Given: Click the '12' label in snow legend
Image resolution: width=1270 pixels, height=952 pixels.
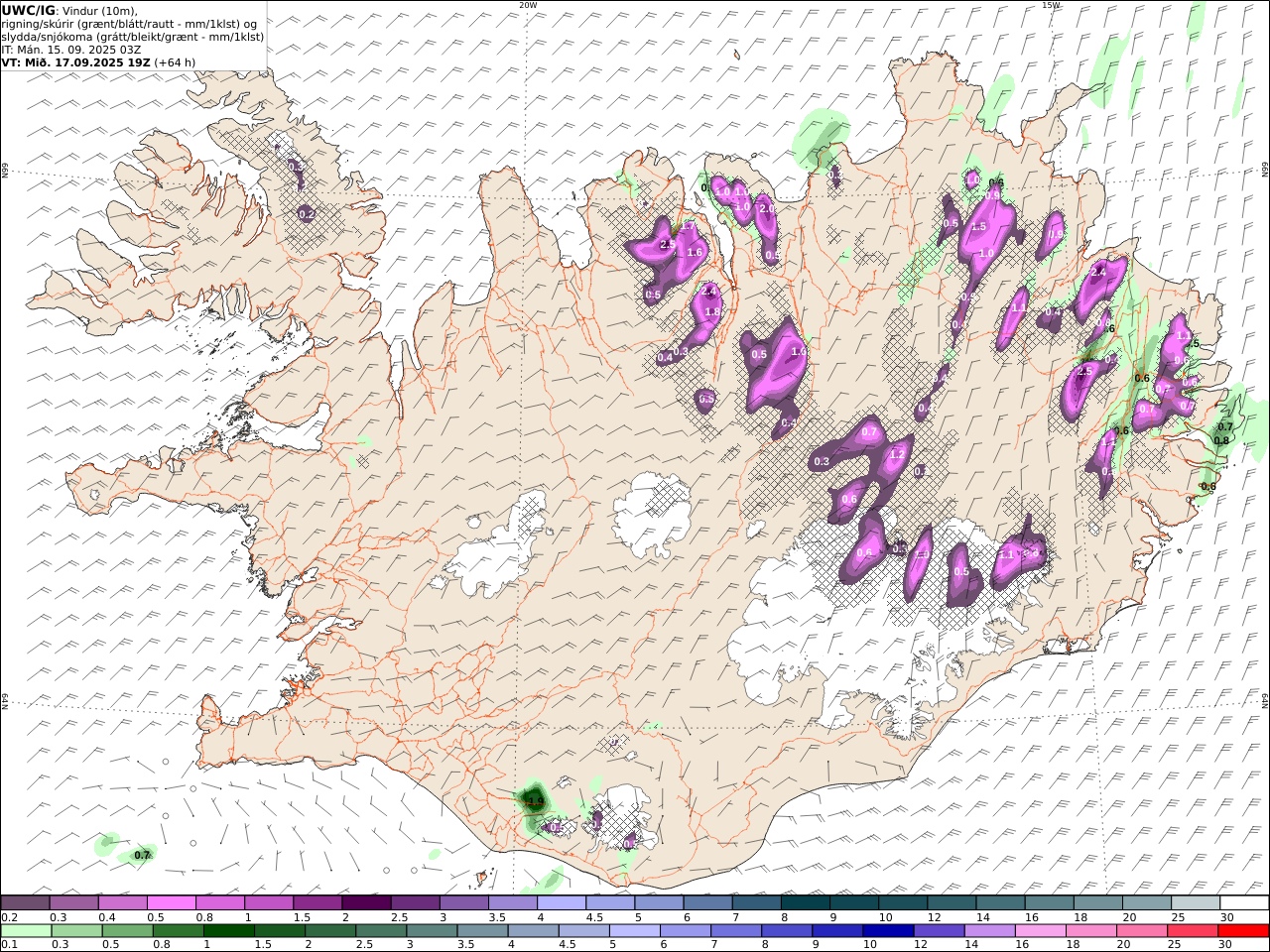Looking at the screenshot, I should click(935, 917).
